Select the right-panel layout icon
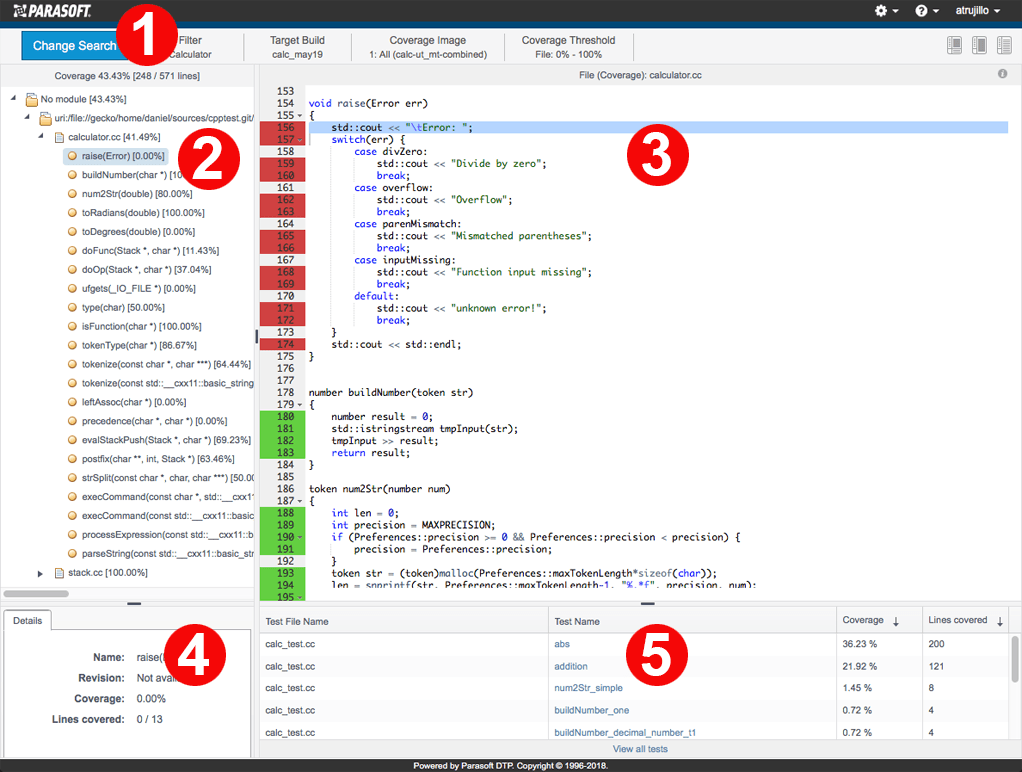Screen dimensions: 1022x772 pyautogui.click(x=1004, y=45)
